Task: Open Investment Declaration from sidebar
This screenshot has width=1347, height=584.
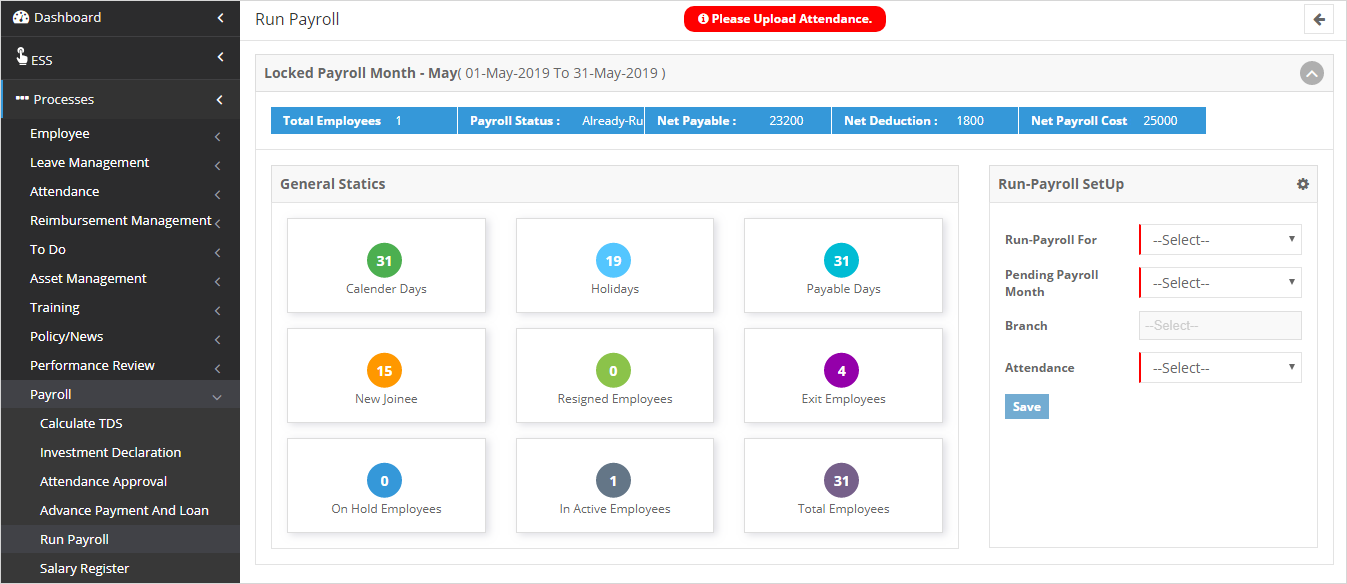Action: [110, 452]
